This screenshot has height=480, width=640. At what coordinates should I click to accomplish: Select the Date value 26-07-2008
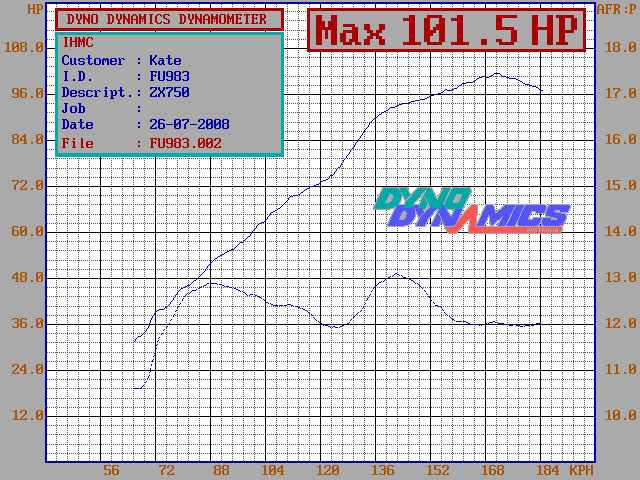click(189, 124)
